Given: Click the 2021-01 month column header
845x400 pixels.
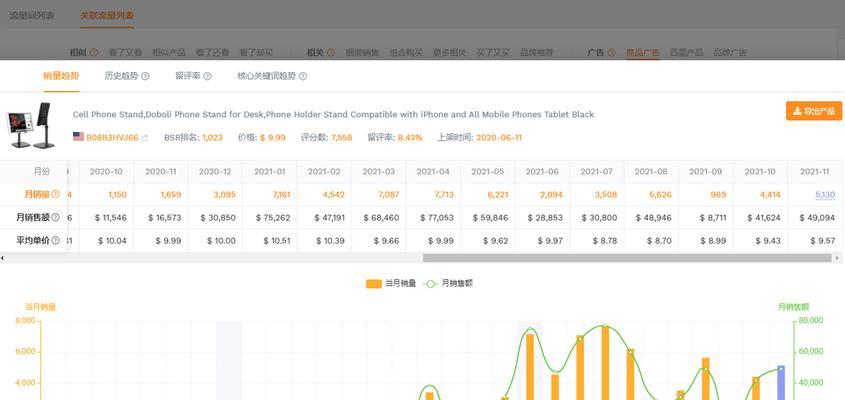Looking at the screenshot, I should click(x=269, y=171).
